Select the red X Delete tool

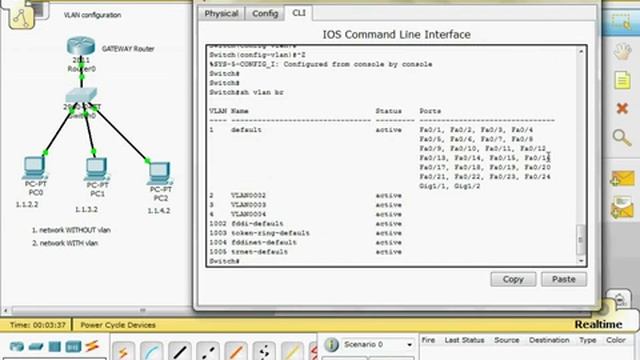[x=622, y=109]
